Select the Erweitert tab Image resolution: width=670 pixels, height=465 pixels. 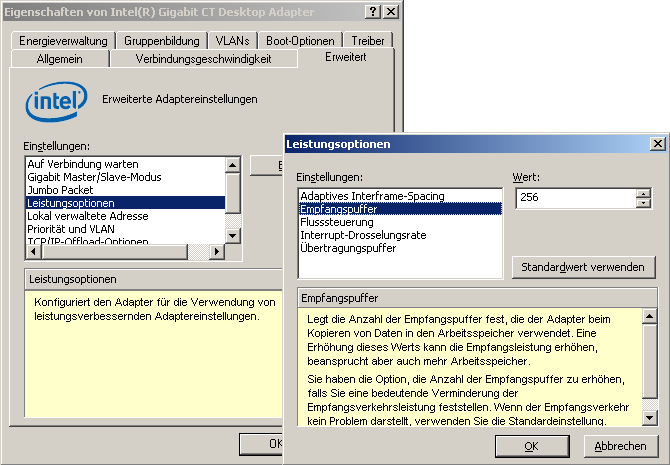coord(346,57)
